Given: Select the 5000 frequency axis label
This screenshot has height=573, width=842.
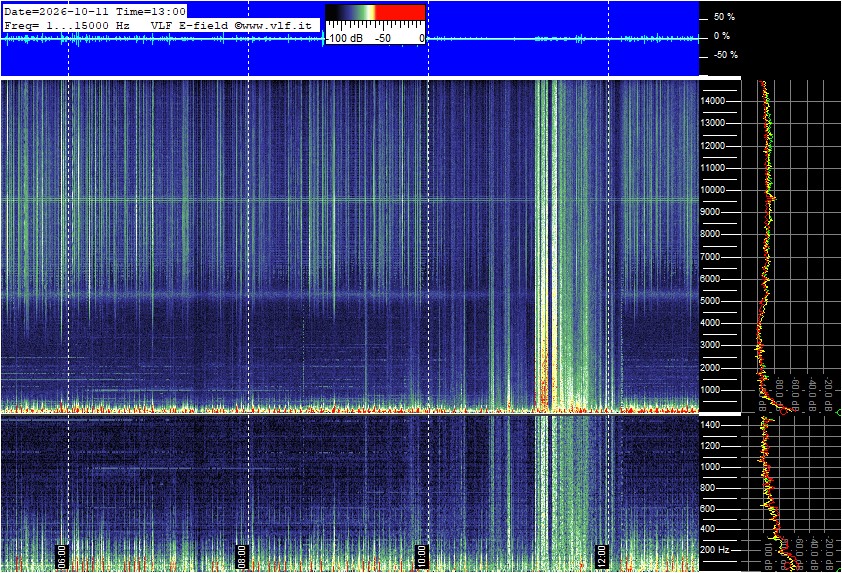Looking at the screenshot, I should (710, 301).
